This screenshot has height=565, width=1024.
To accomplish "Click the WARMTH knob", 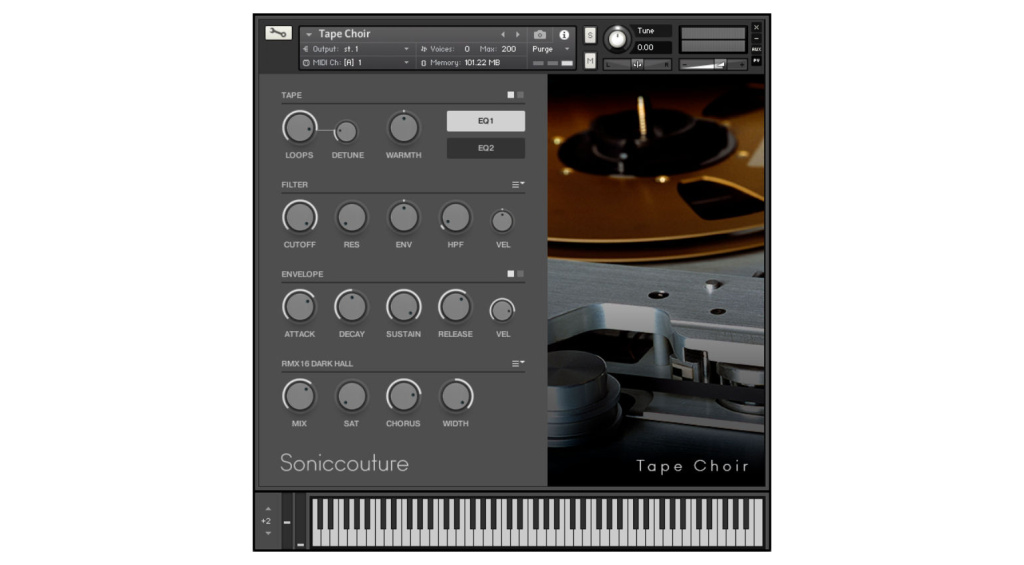I will click(x=404, y=127).
